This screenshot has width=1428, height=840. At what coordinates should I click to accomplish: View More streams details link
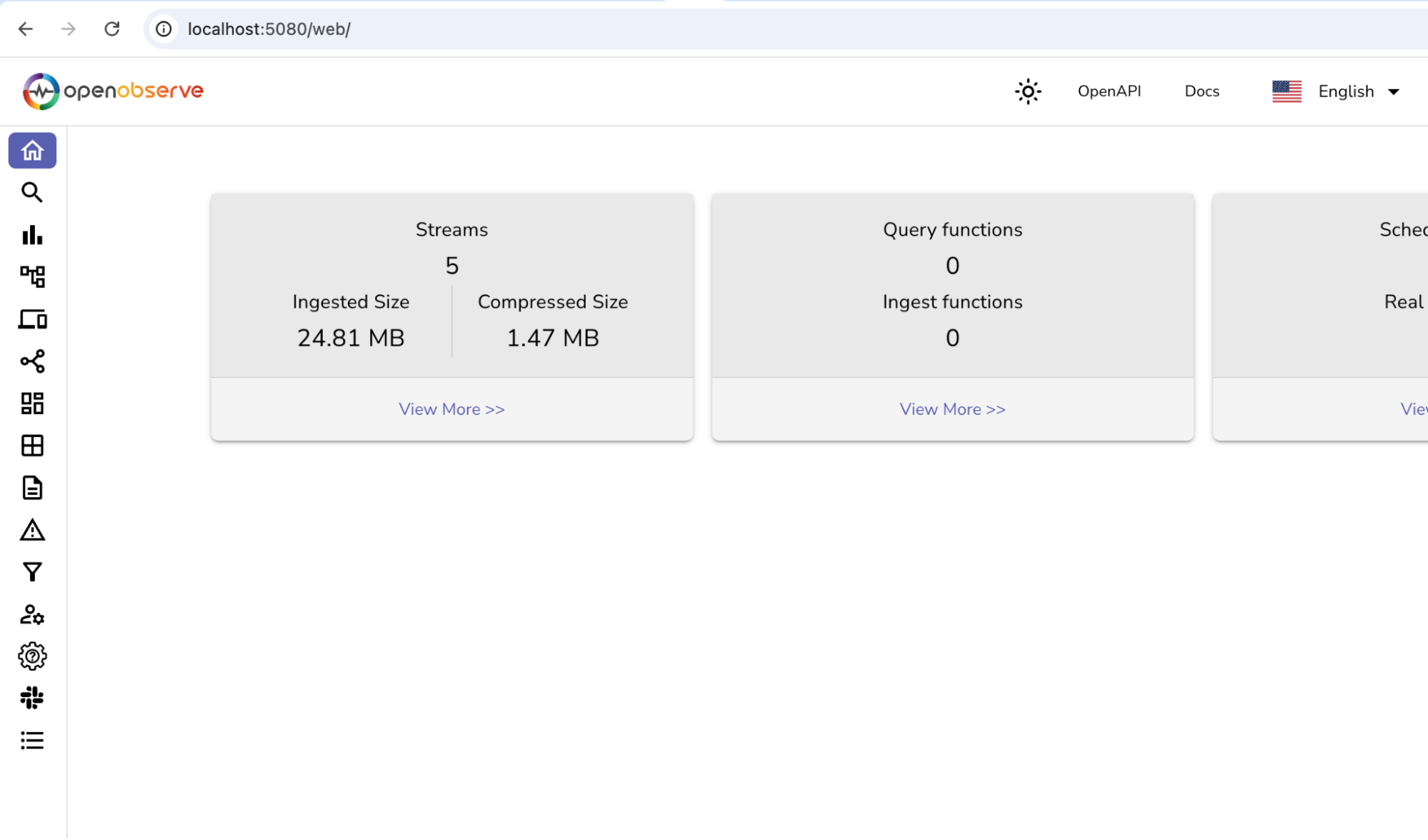tap(451, 409)
